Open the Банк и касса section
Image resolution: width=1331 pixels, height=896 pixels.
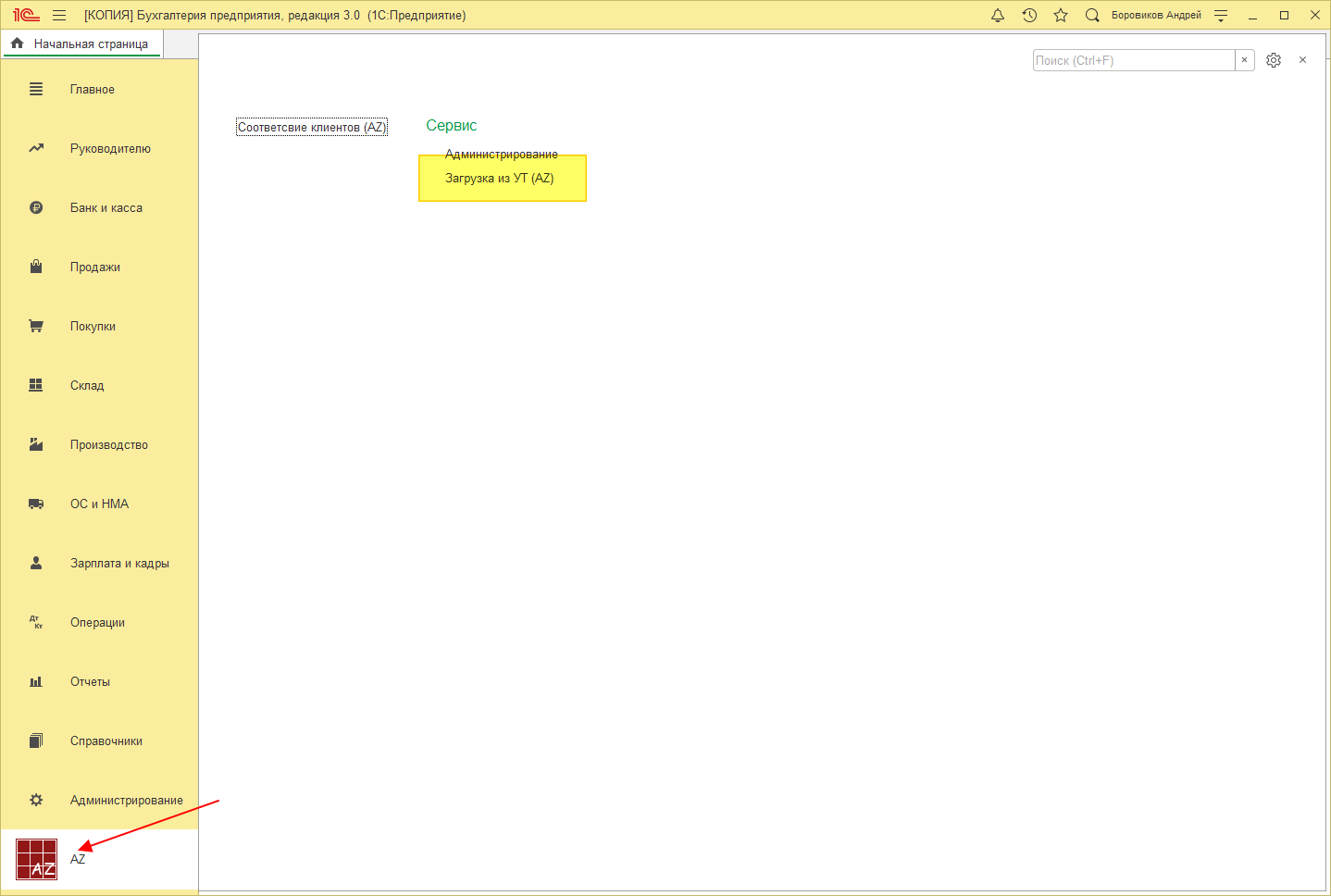tap(106, 208)
